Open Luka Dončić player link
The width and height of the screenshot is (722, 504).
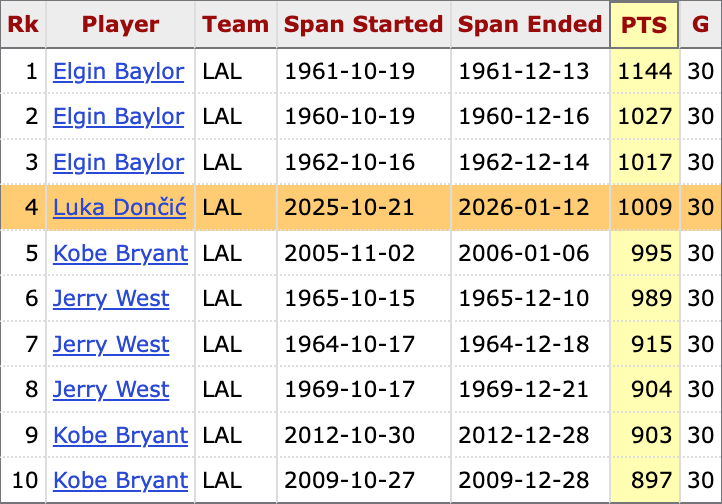[x=118, y=208]
